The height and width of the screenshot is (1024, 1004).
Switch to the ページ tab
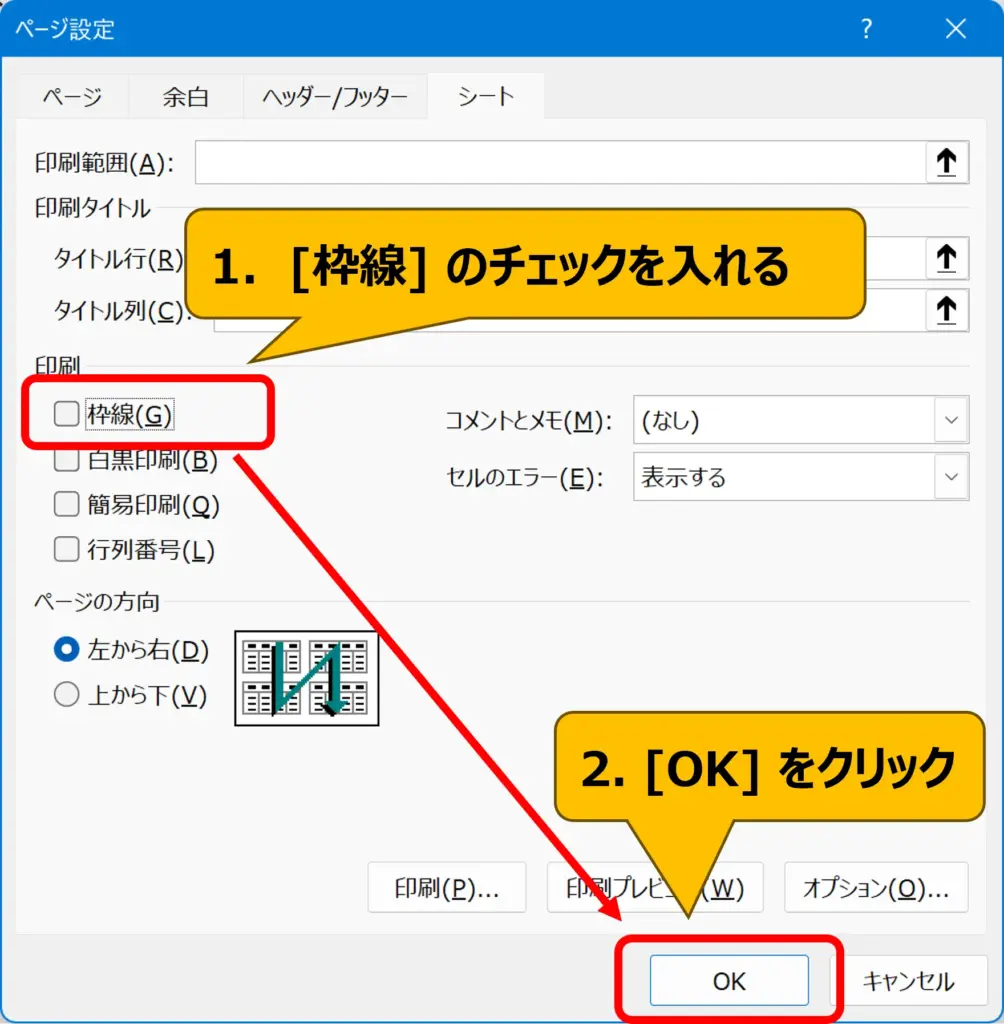click(x=71, y=97)
